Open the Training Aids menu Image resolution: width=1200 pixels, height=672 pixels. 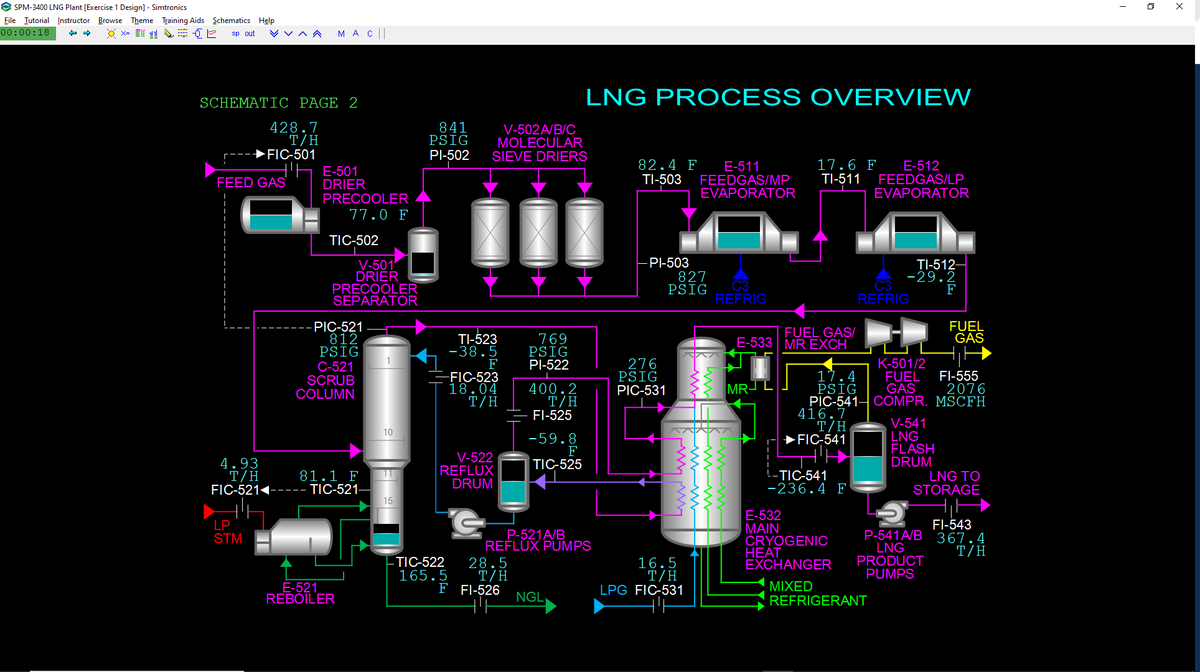pos(184,20)
